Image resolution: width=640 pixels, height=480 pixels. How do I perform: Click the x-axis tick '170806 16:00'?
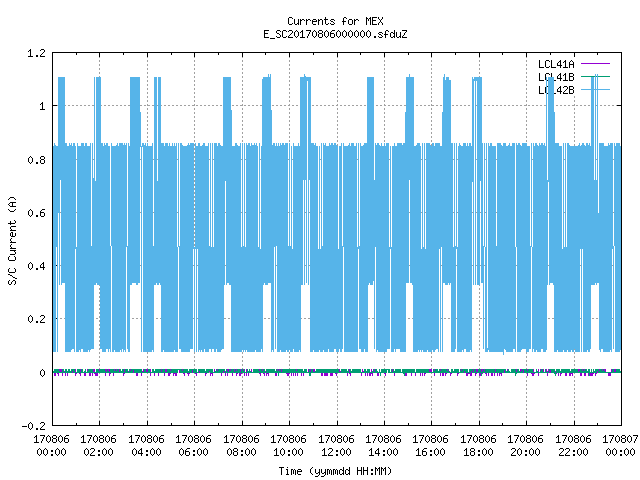pos(430,446)
